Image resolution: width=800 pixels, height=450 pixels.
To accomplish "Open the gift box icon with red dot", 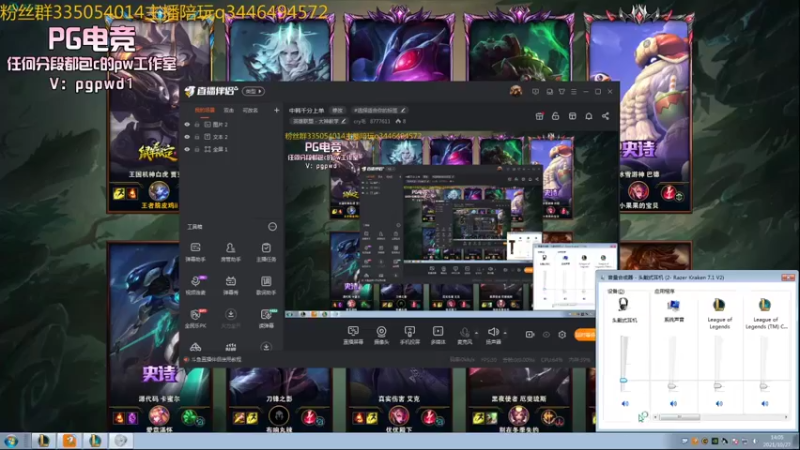I will click(539, 116).
